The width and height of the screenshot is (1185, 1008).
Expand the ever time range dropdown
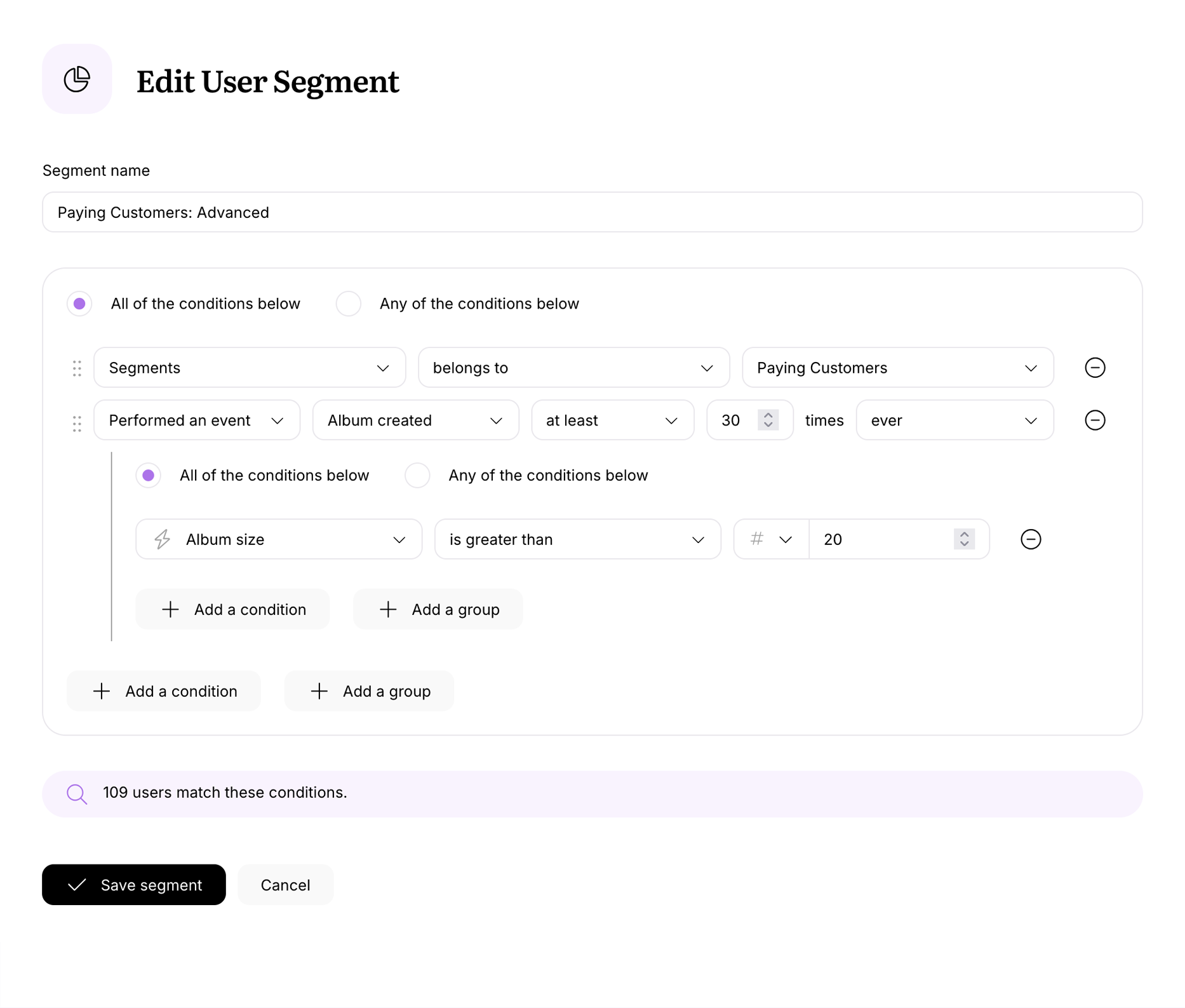[954, 420]
